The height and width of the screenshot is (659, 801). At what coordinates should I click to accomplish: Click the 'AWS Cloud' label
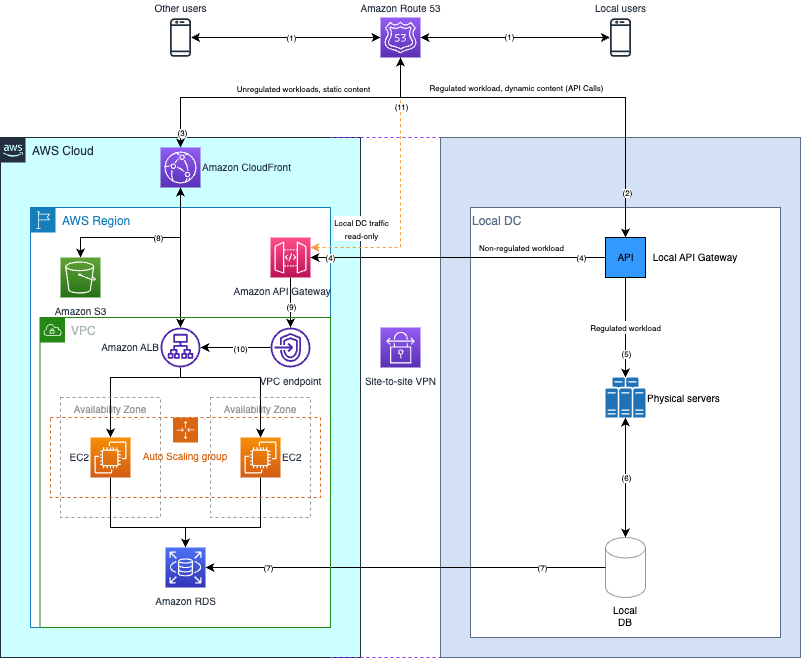click(63, 151)
